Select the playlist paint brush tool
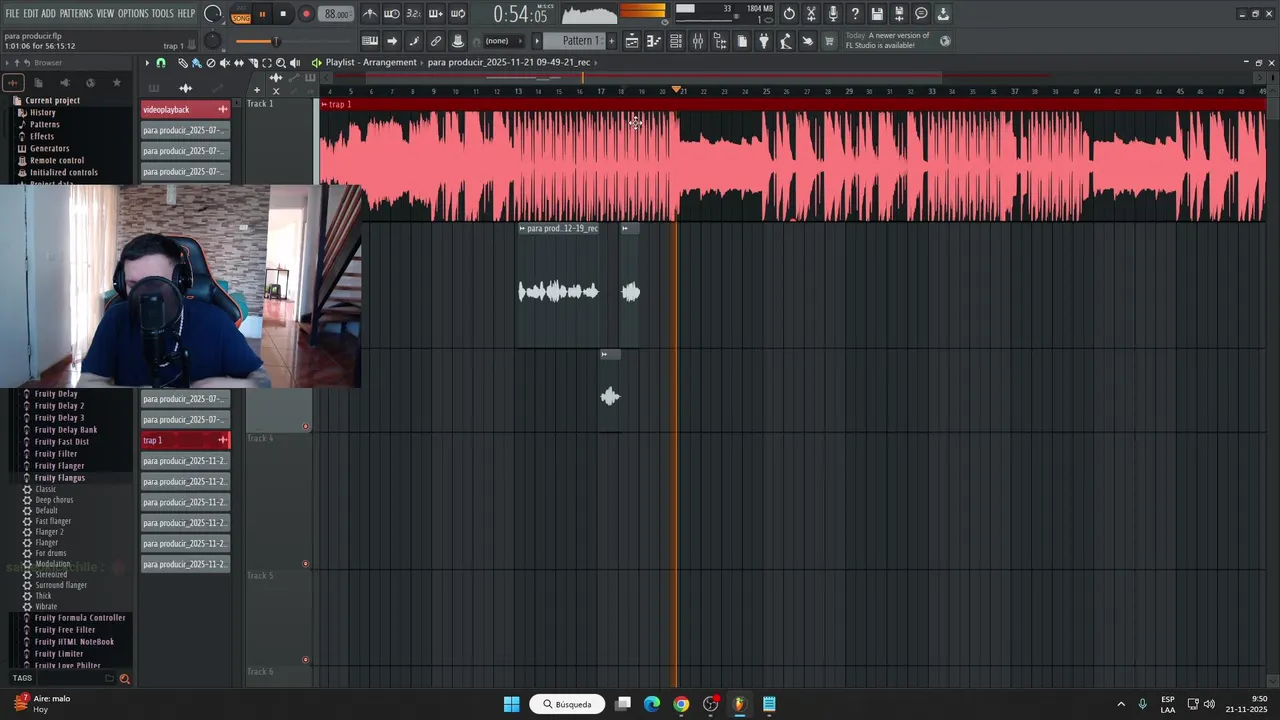Viewport: 1280px width, 720px height. pyautogui.click(x=197, y=63)
